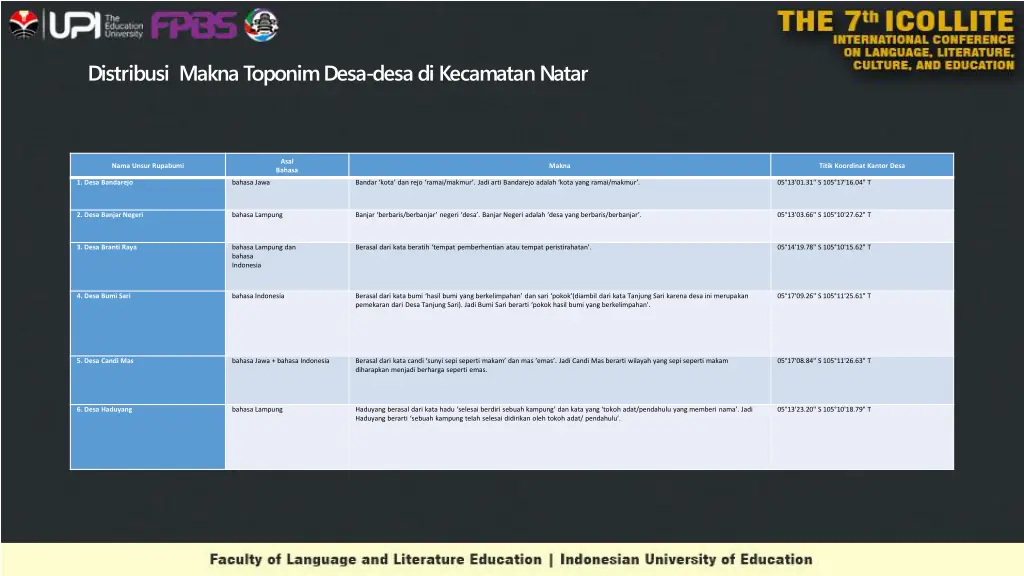This screenshot has height=576, width=1024.
Task: Click the 7th ICOLLITE conference logo
Action: pyautogui.click(x=895, y=40)
